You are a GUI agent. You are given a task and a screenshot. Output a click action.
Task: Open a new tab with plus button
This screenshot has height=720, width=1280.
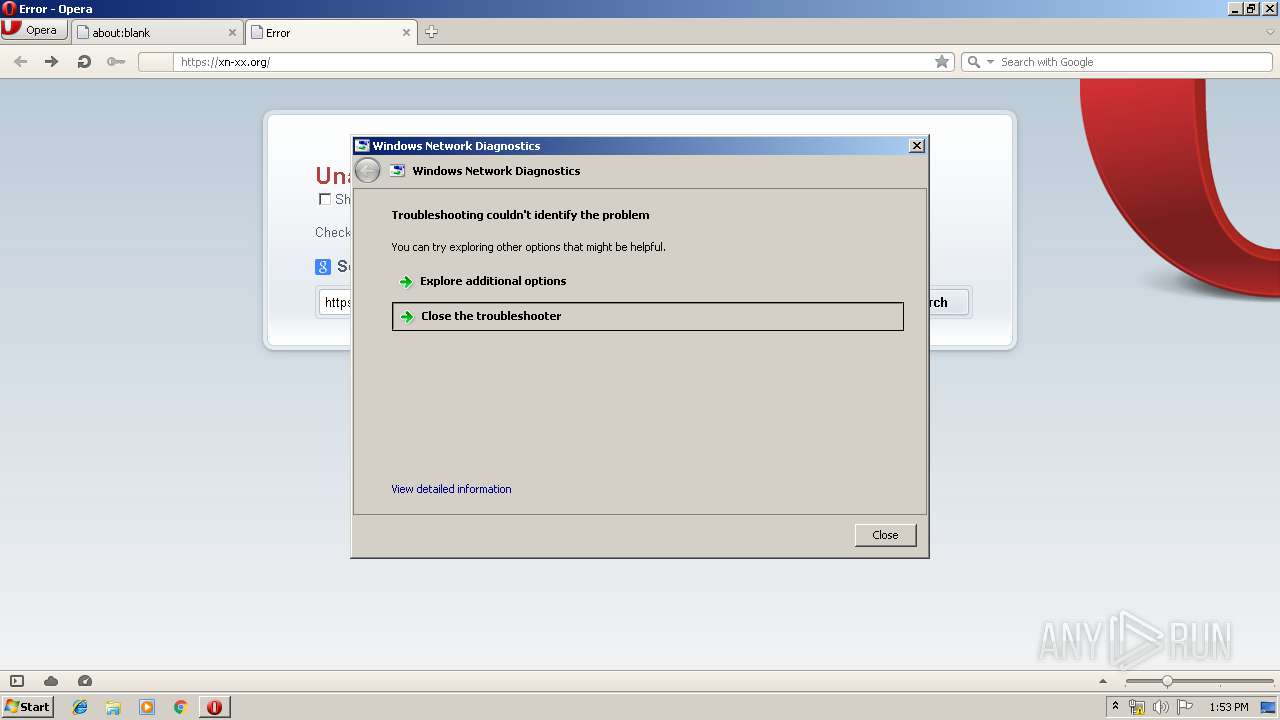coord(431,32)
